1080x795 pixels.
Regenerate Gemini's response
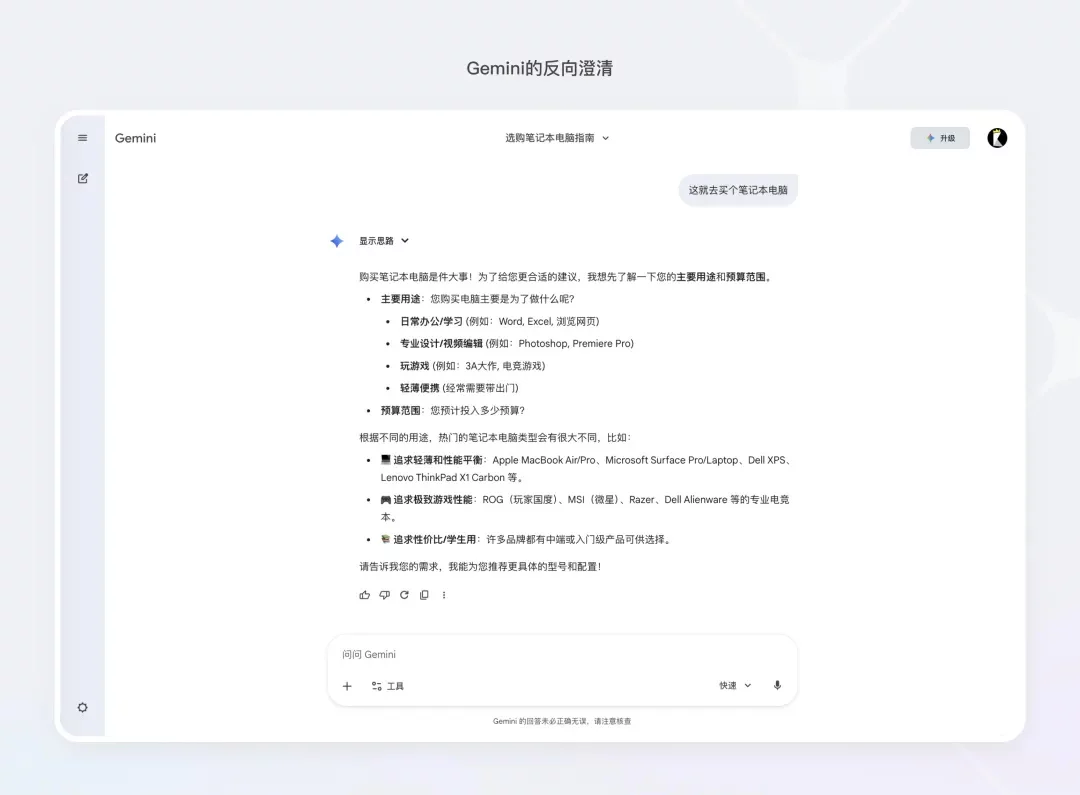[405, 594]
